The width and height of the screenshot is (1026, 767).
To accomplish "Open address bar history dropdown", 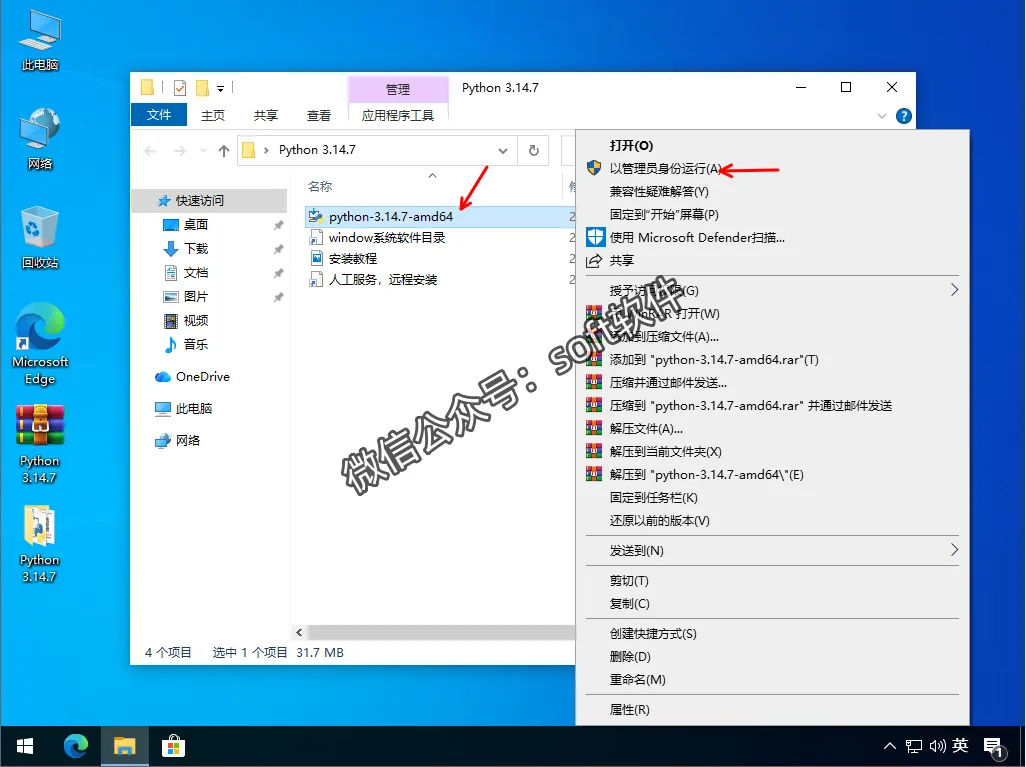I will point(503,151).
